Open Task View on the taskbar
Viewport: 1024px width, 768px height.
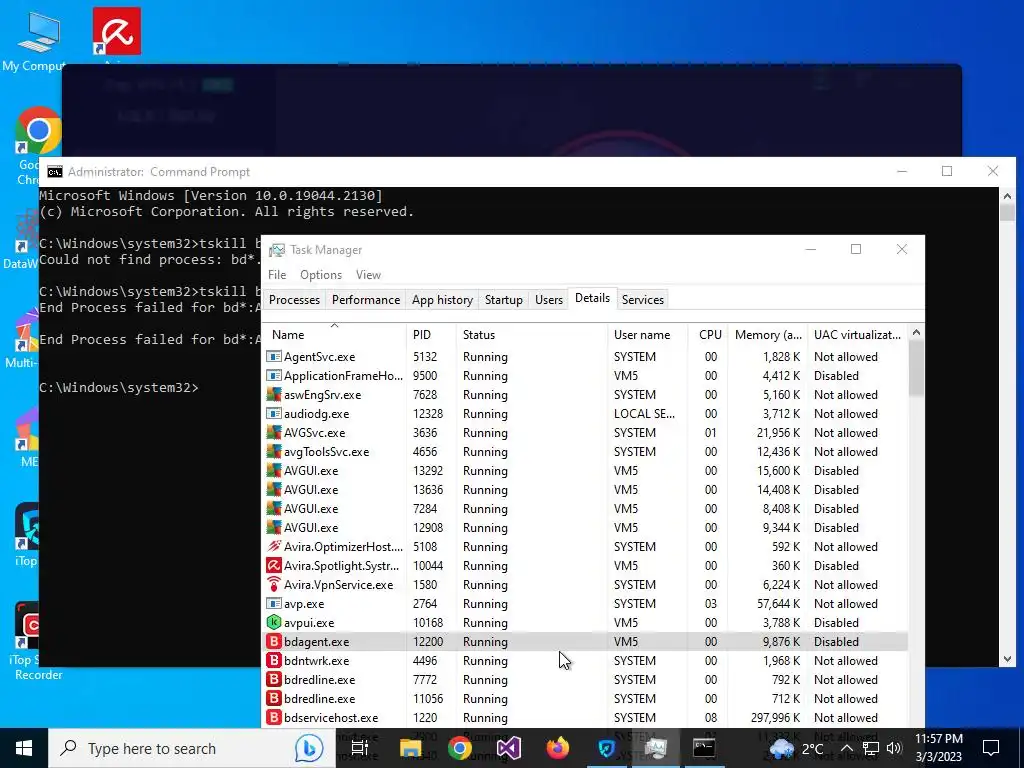(x=360, y=748)
